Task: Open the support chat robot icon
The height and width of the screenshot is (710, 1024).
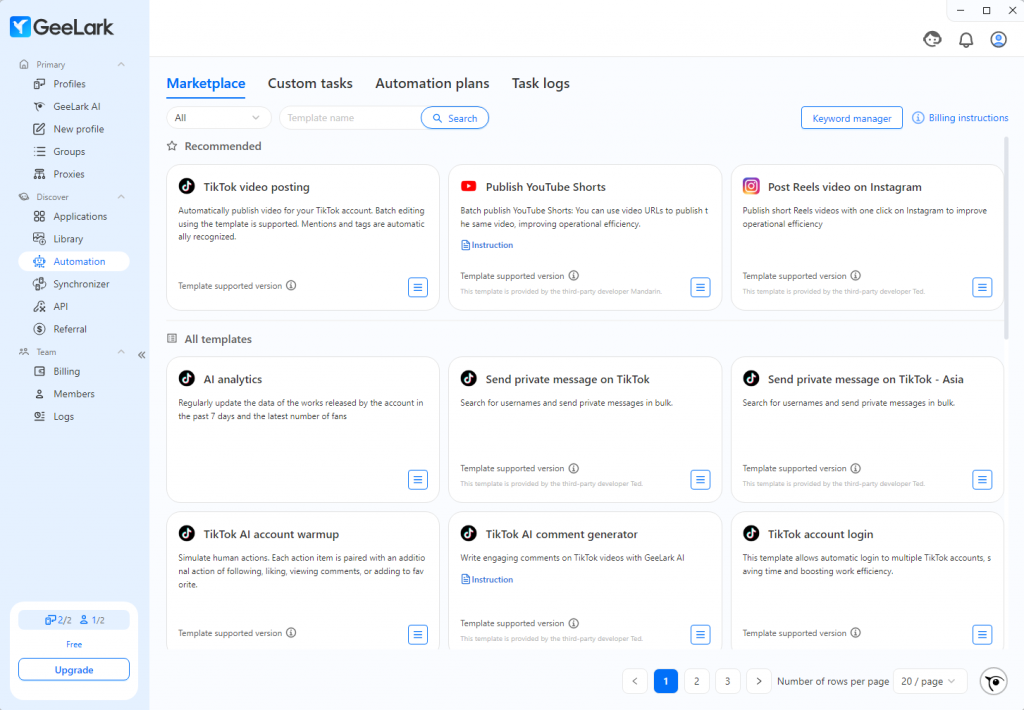Action: coord(932,40)
